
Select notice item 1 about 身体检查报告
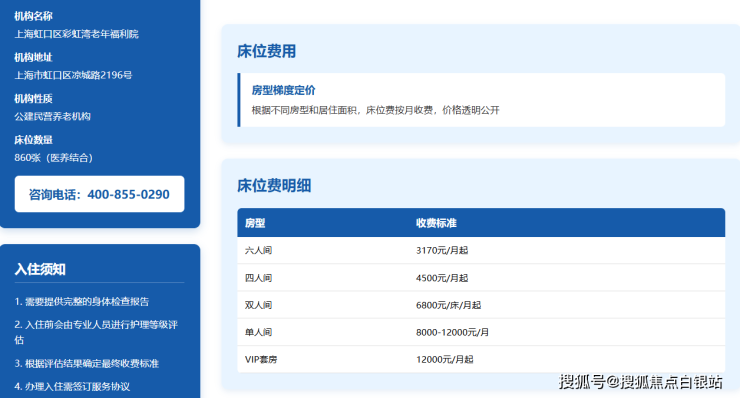click(x=82, y=301)
